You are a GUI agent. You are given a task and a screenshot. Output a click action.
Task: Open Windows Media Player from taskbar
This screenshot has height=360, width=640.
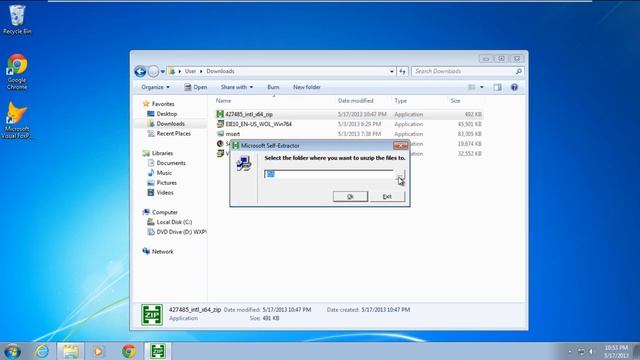tap(98, 351)
